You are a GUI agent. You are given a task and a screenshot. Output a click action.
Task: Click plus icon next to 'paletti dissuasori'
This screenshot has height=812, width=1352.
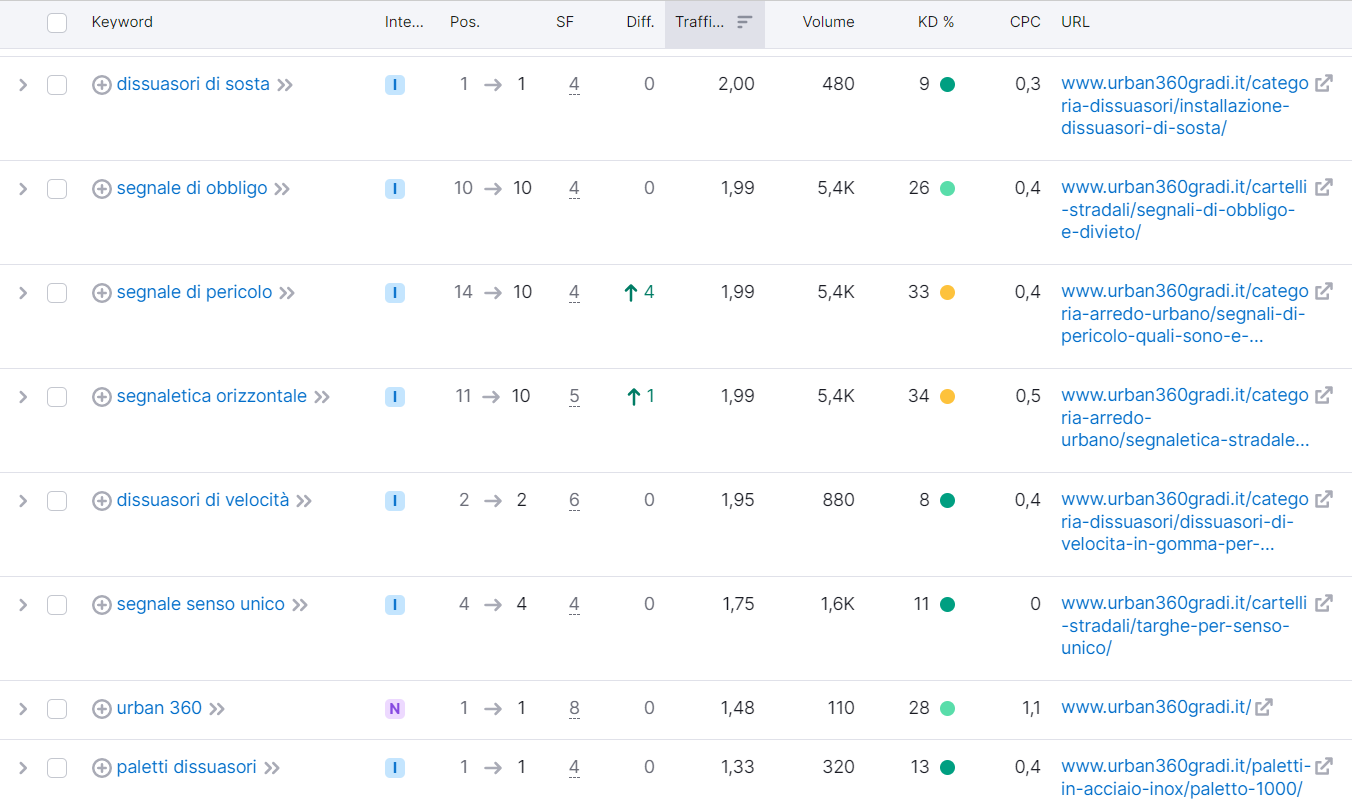tap(101, 768)
